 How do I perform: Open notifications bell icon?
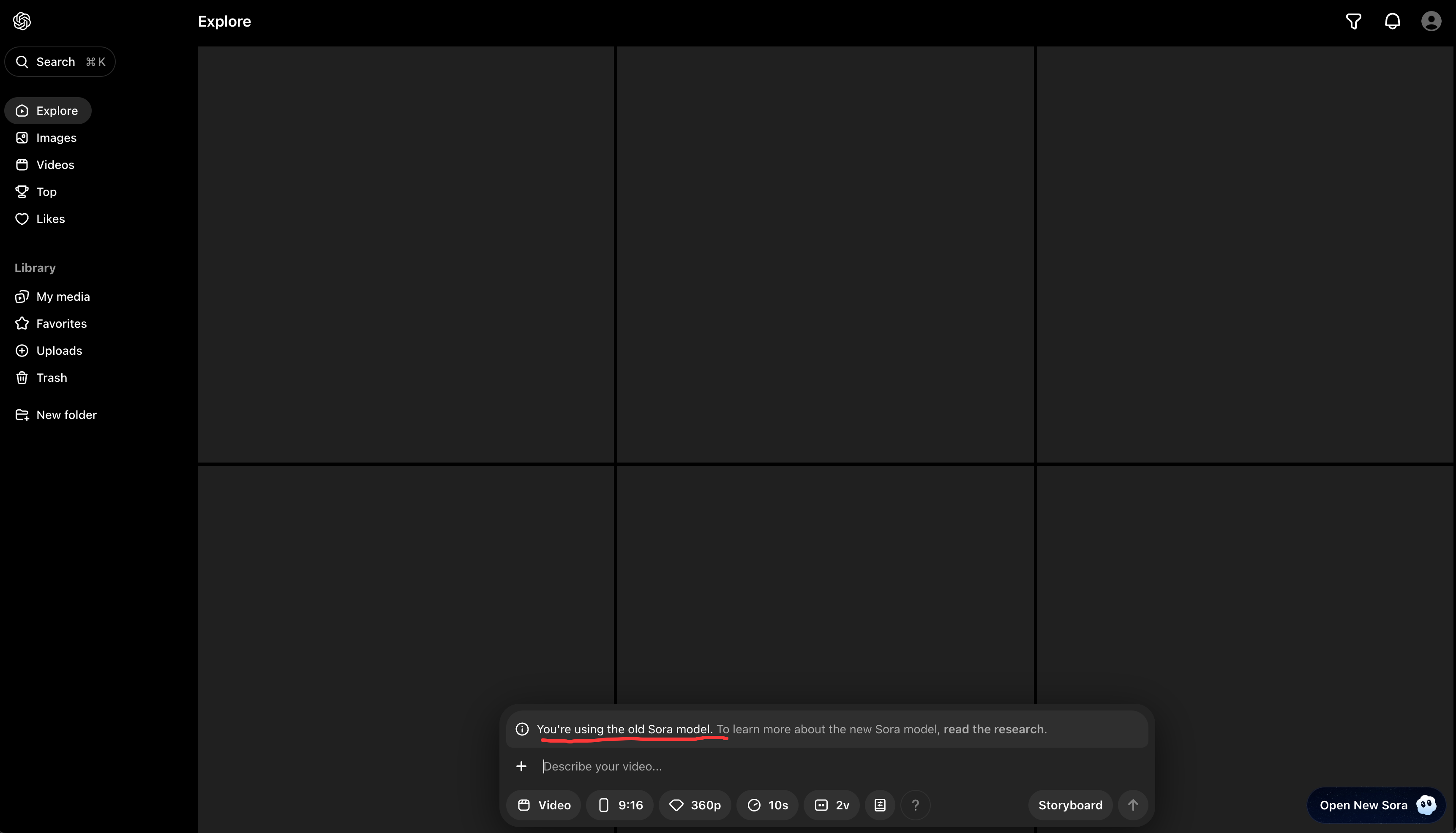tap(1392, 21)
